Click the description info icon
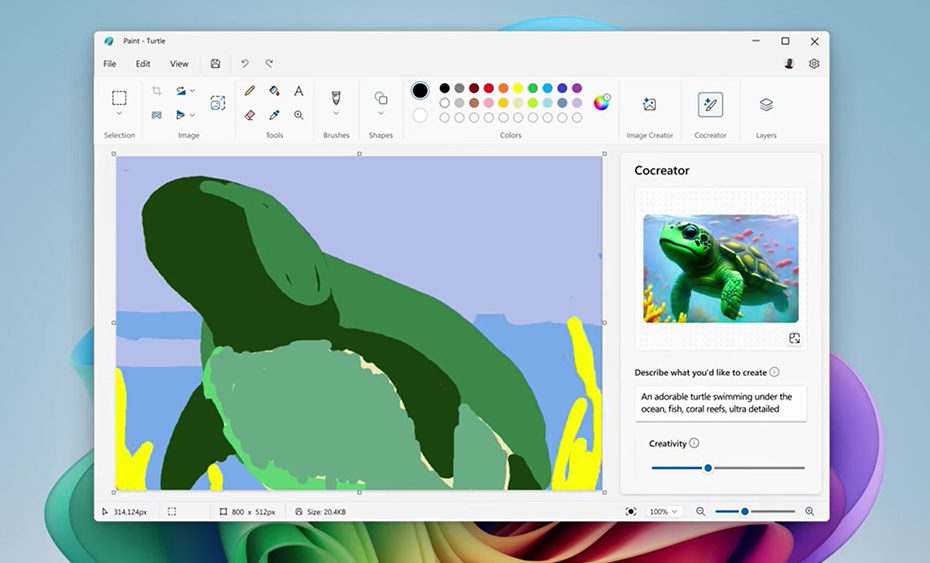Image resolution: width=930 pixels, height=563 pixels. coord(774,372)
